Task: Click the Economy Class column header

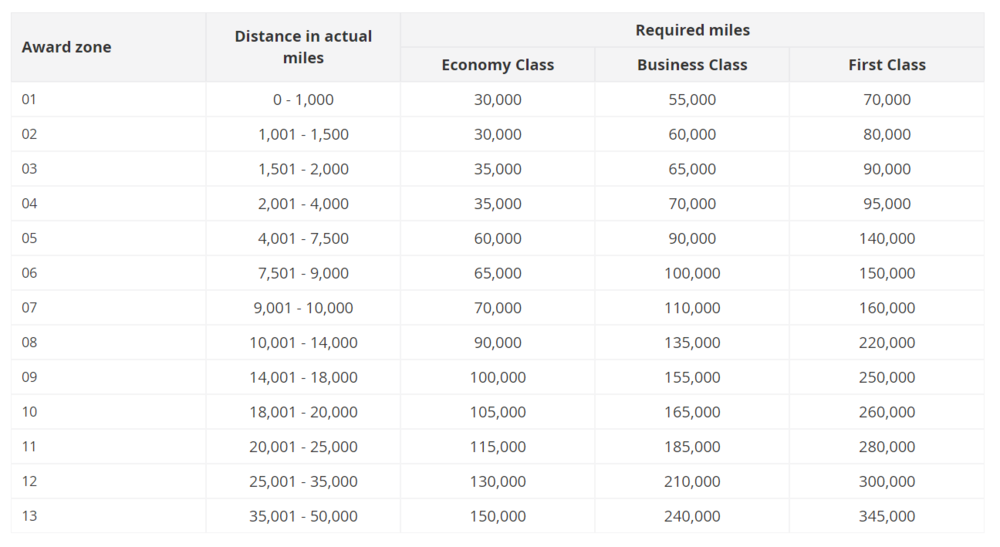Action: click(497, 65)
